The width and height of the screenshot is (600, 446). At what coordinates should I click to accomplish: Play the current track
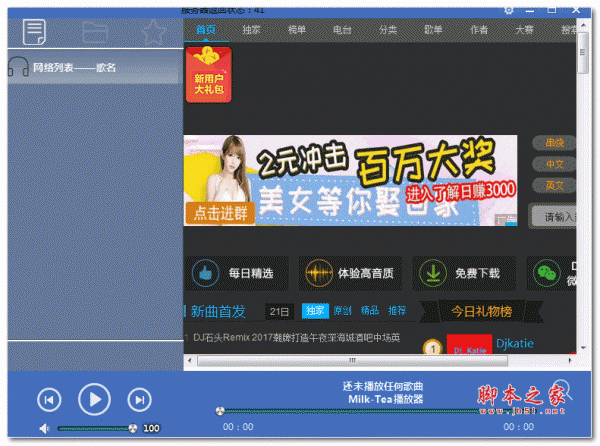pos(94,399)
